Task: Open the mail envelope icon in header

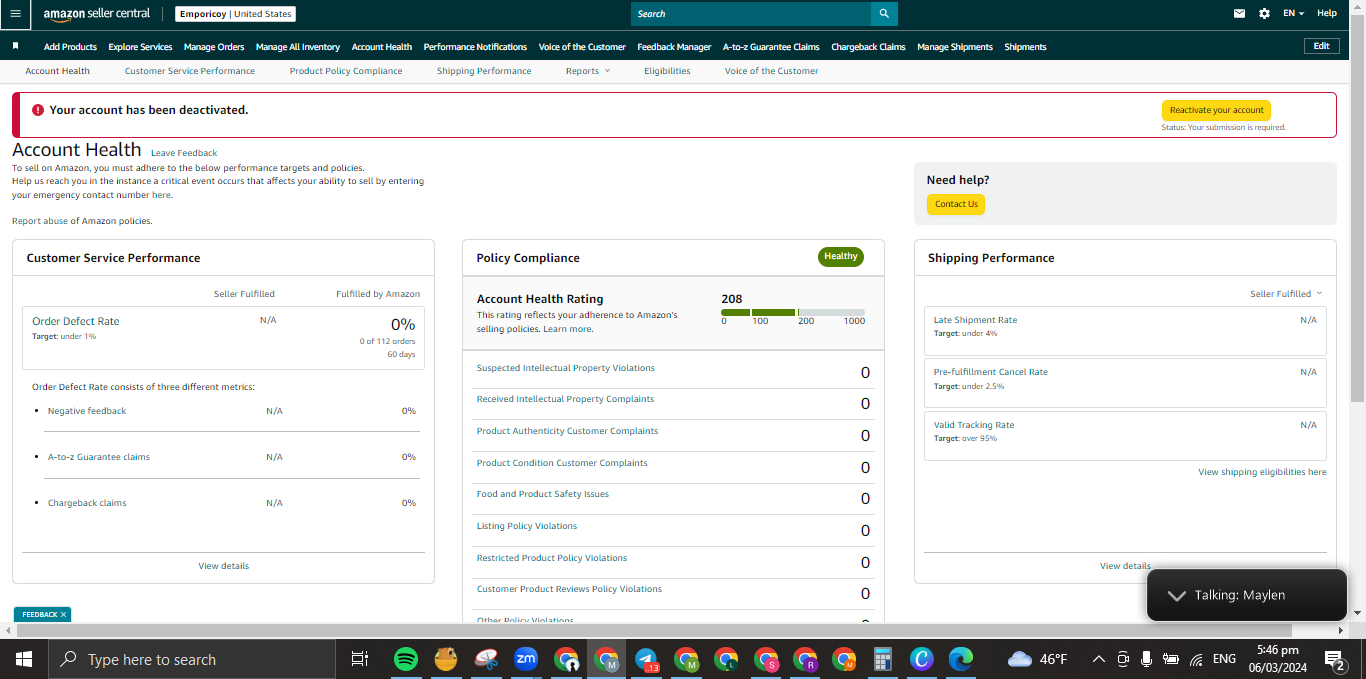Action: coord(1240,14)
